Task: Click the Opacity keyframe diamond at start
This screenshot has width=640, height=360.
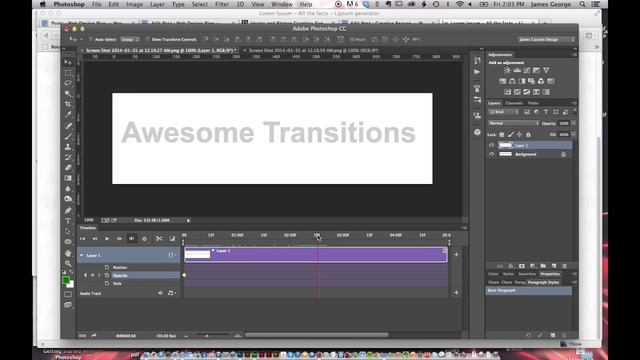Action: [x=184, y=276]
